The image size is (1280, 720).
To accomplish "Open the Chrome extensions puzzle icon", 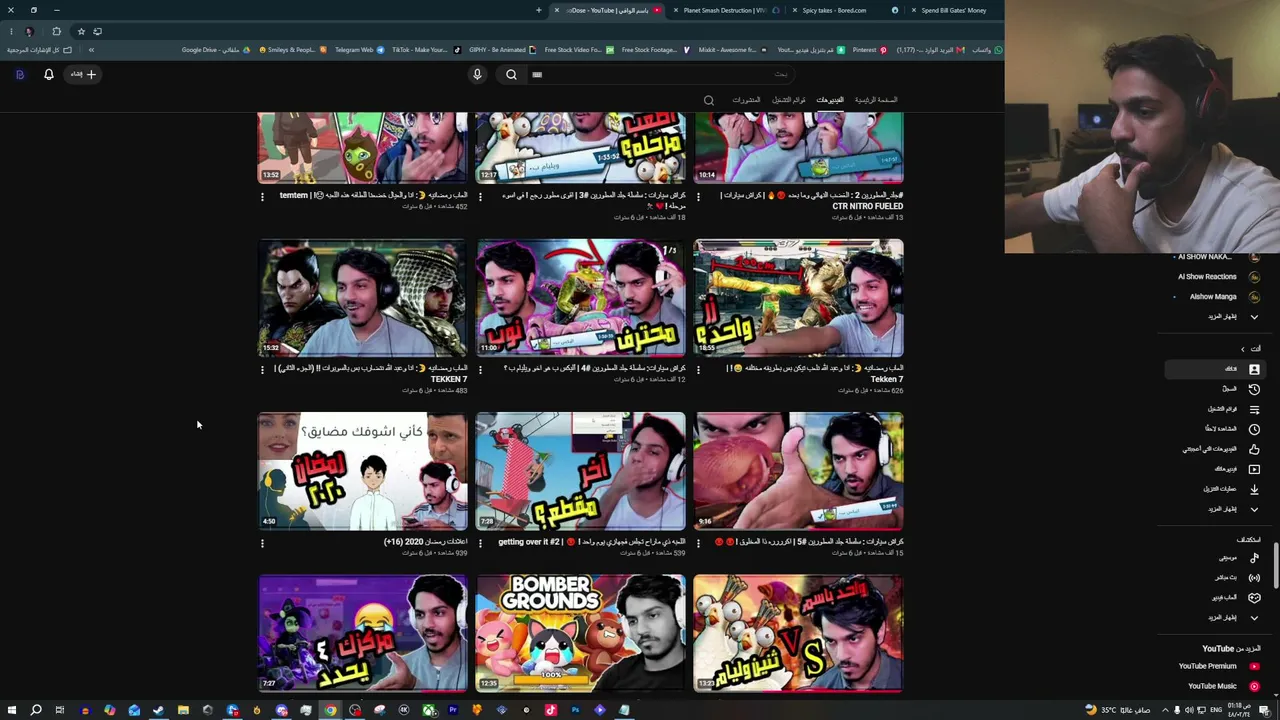I will [x=56, y=31].
